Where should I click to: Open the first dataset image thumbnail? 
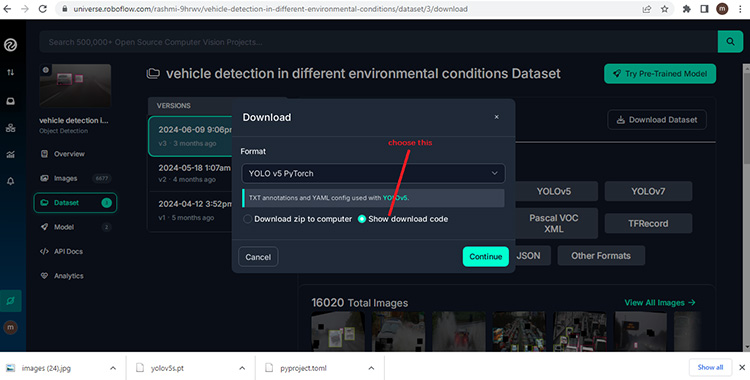[x=338, y=332]
